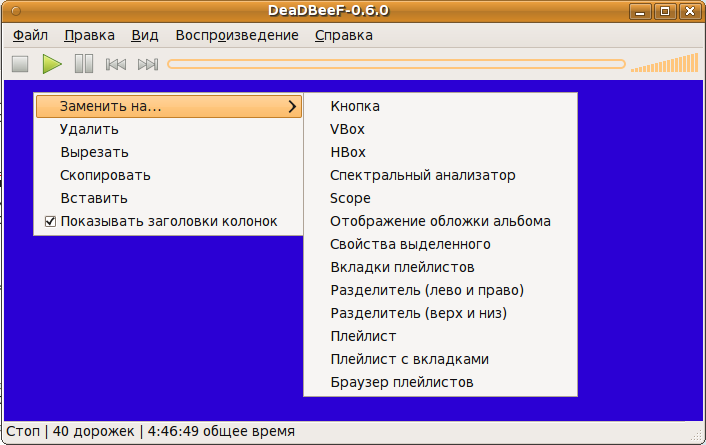
Task: Select Плейлист widget in submenu
Action: click(x=440, y=336)
